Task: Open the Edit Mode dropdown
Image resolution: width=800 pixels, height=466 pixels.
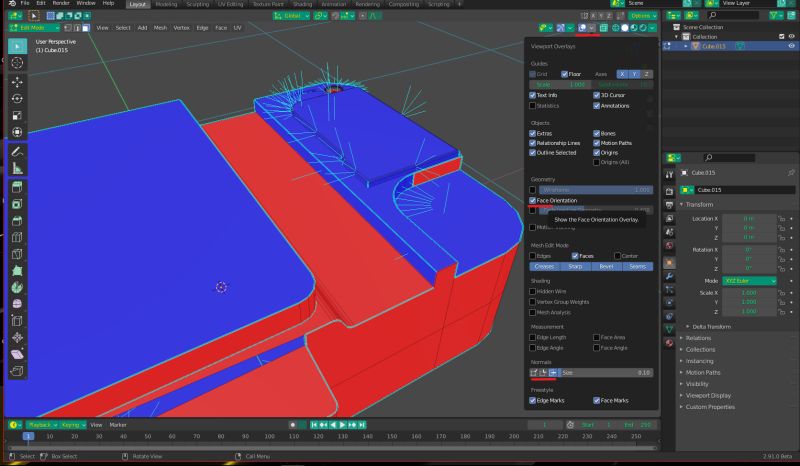Action: [35, 28]
